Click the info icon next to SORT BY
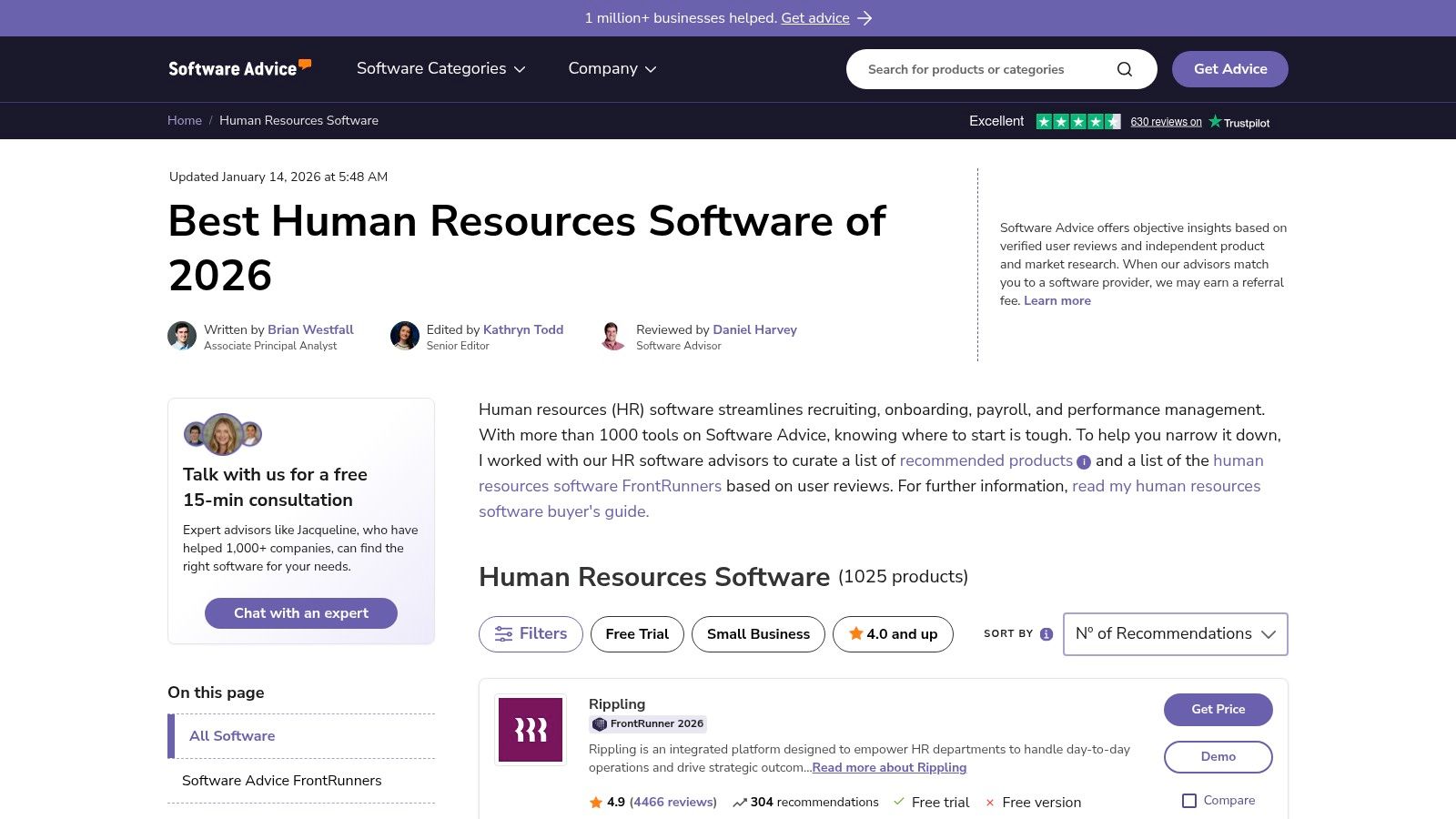This screenshot has height=819, width=1456. (1045, 634)
